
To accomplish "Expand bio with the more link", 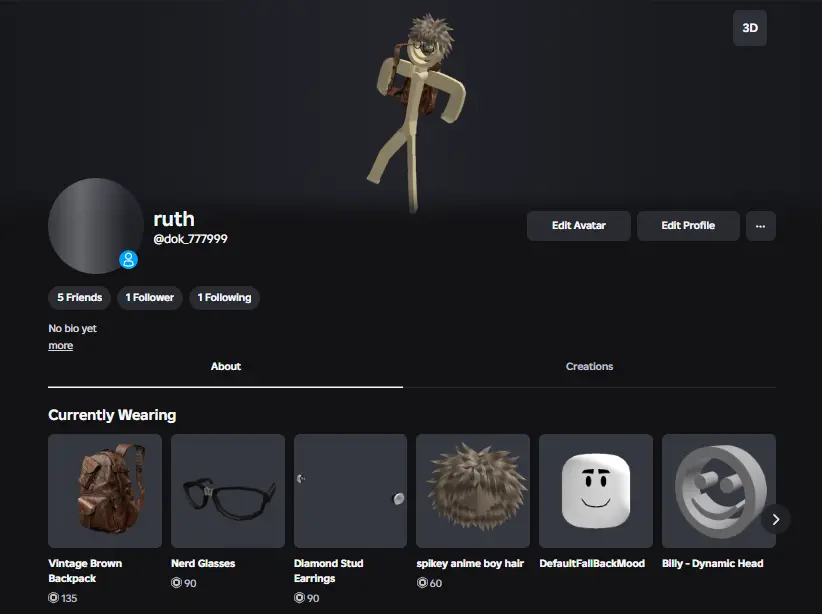I will click(x=61, y=346).
